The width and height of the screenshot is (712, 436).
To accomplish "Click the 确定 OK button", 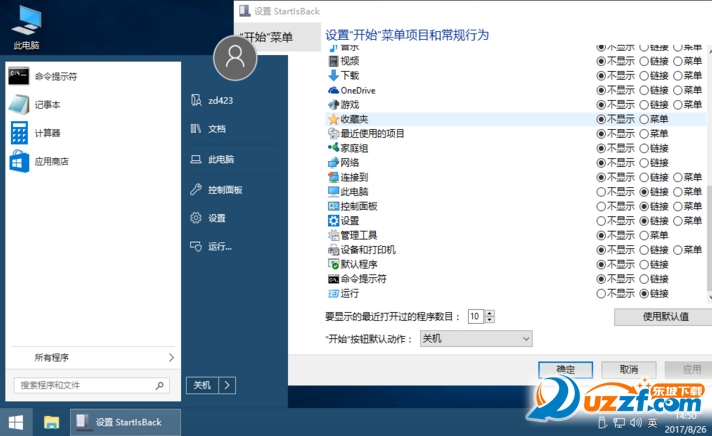I will tap(565, 369).
